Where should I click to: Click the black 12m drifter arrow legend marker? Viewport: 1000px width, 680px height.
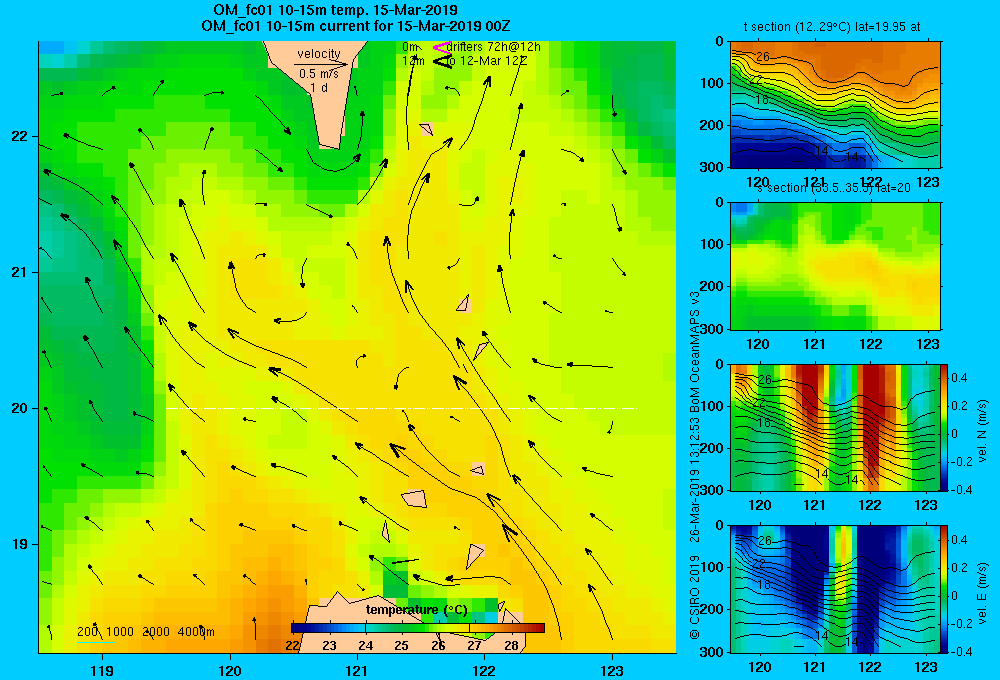point(443,61)
